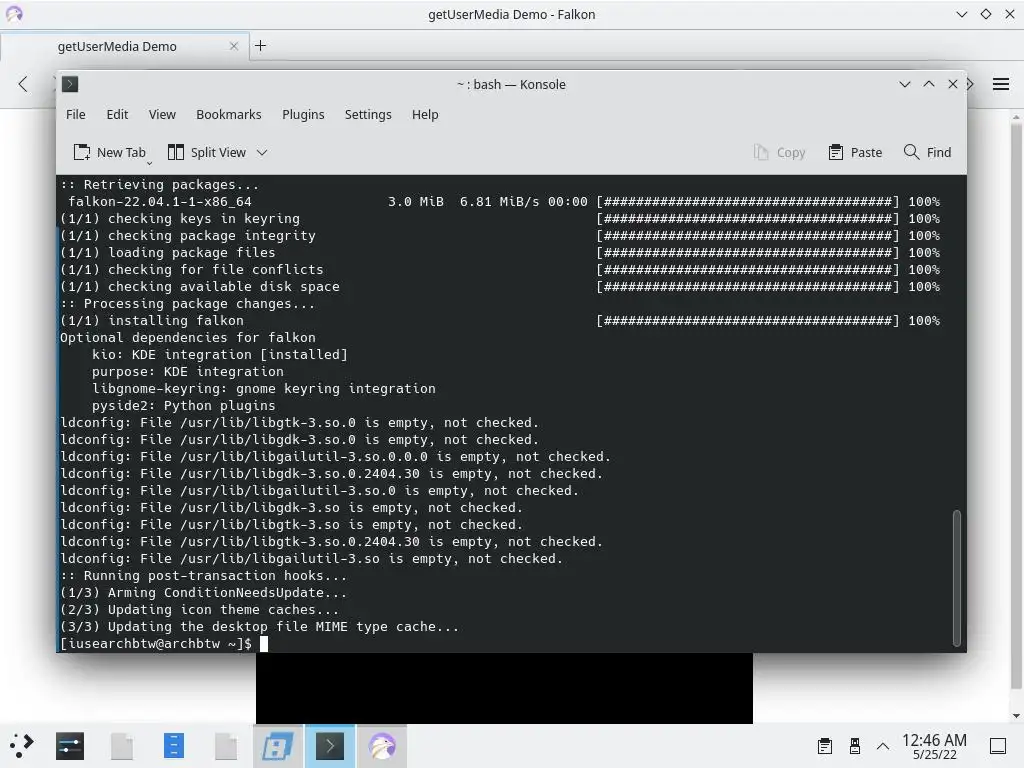
Task: Click the 'kio: KDE integration [installed]' line
Action: 220,355
